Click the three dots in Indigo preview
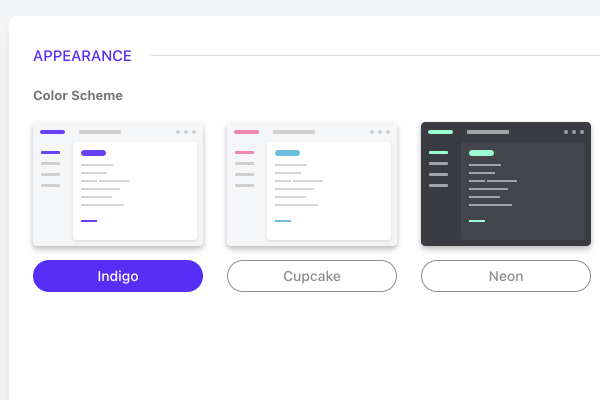This screenshot has width=600, height=400. tap(186, 132)
